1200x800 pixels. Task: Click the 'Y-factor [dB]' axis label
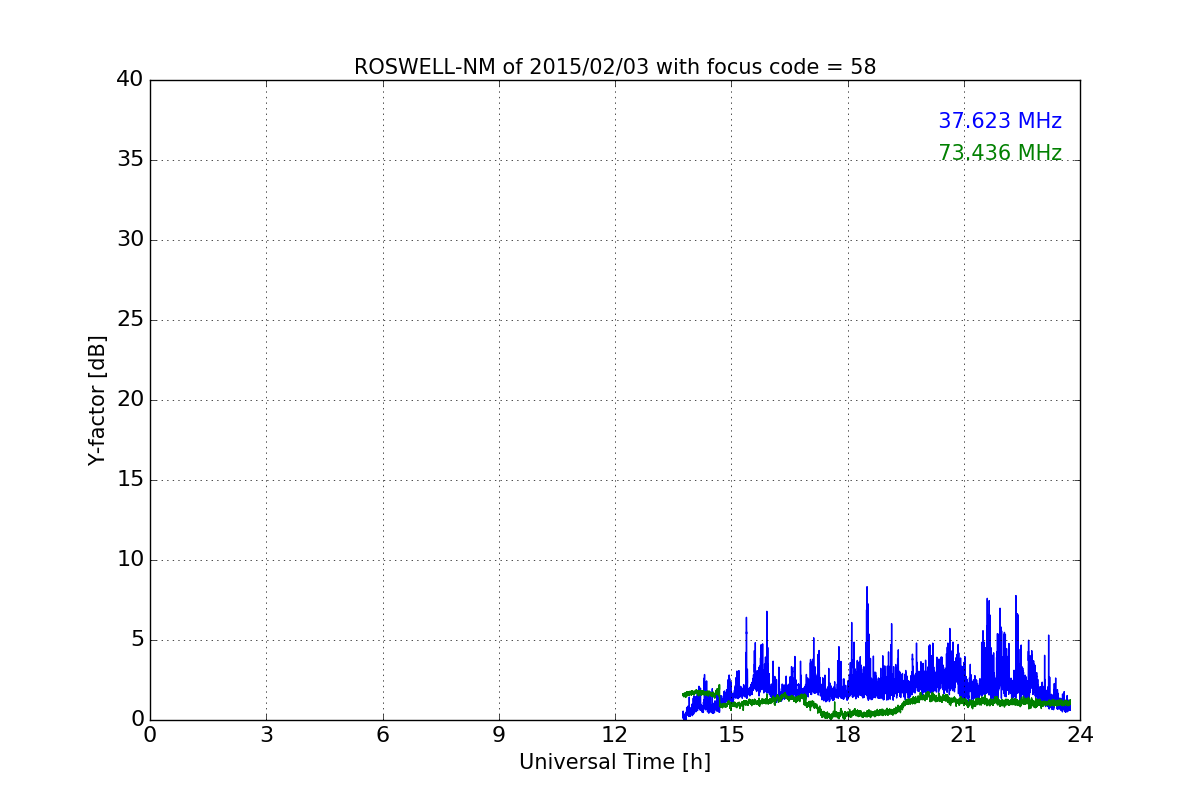click(97, 400)
